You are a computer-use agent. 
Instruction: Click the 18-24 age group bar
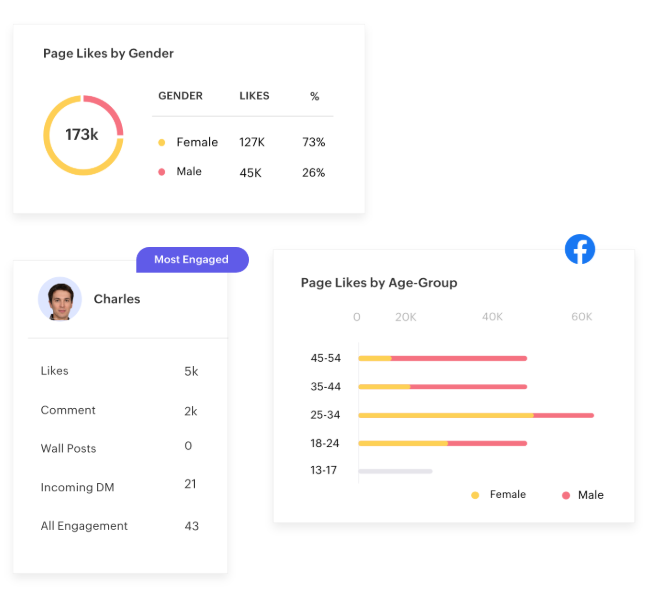[442, 443]
